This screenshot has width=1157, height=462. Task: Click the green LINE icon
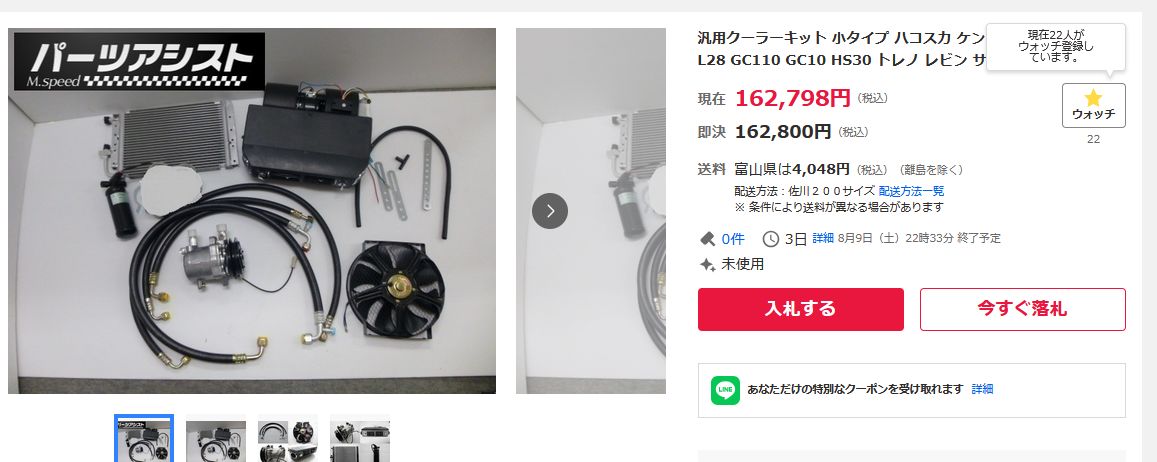click(725, 390)
